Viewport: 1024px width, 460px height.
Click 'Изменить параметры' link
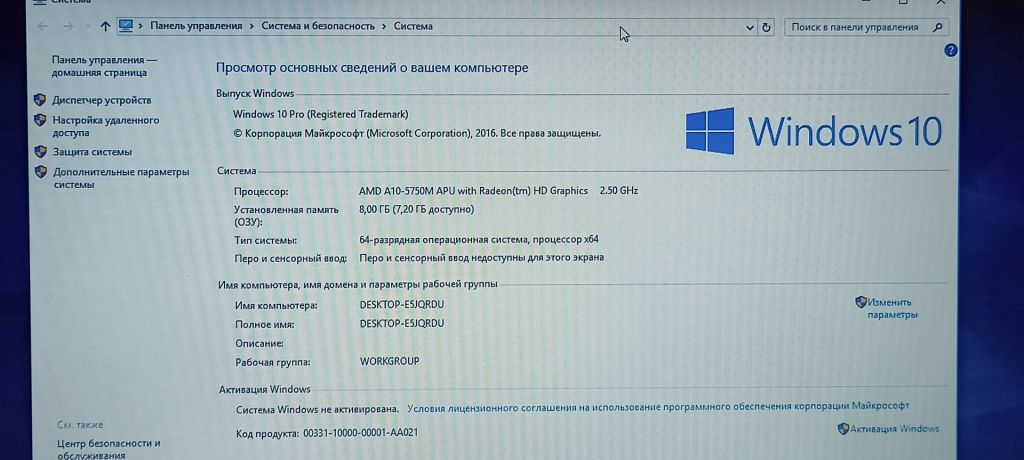click(x=892, y=308)
